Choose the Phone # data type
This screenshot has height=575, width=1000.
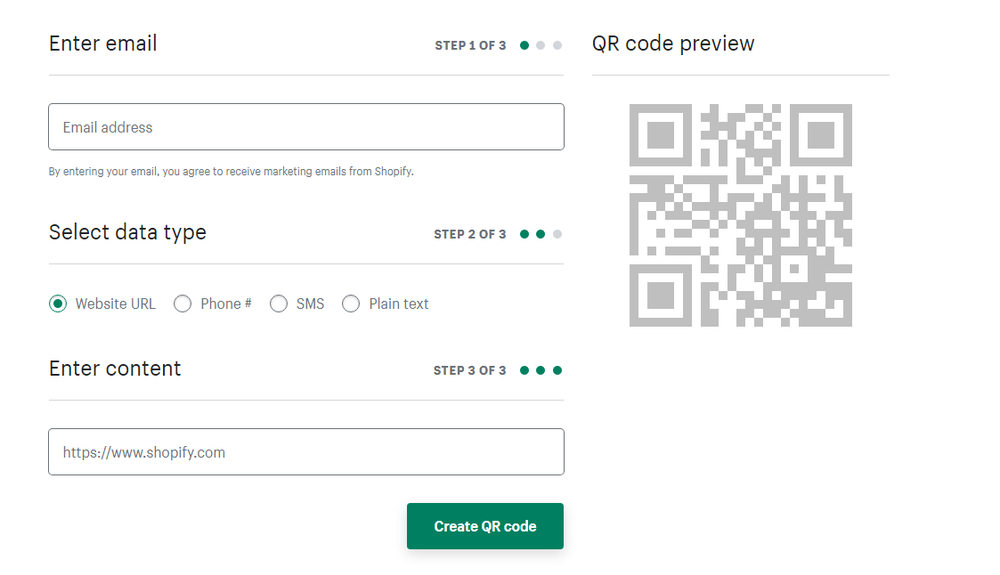183,304
